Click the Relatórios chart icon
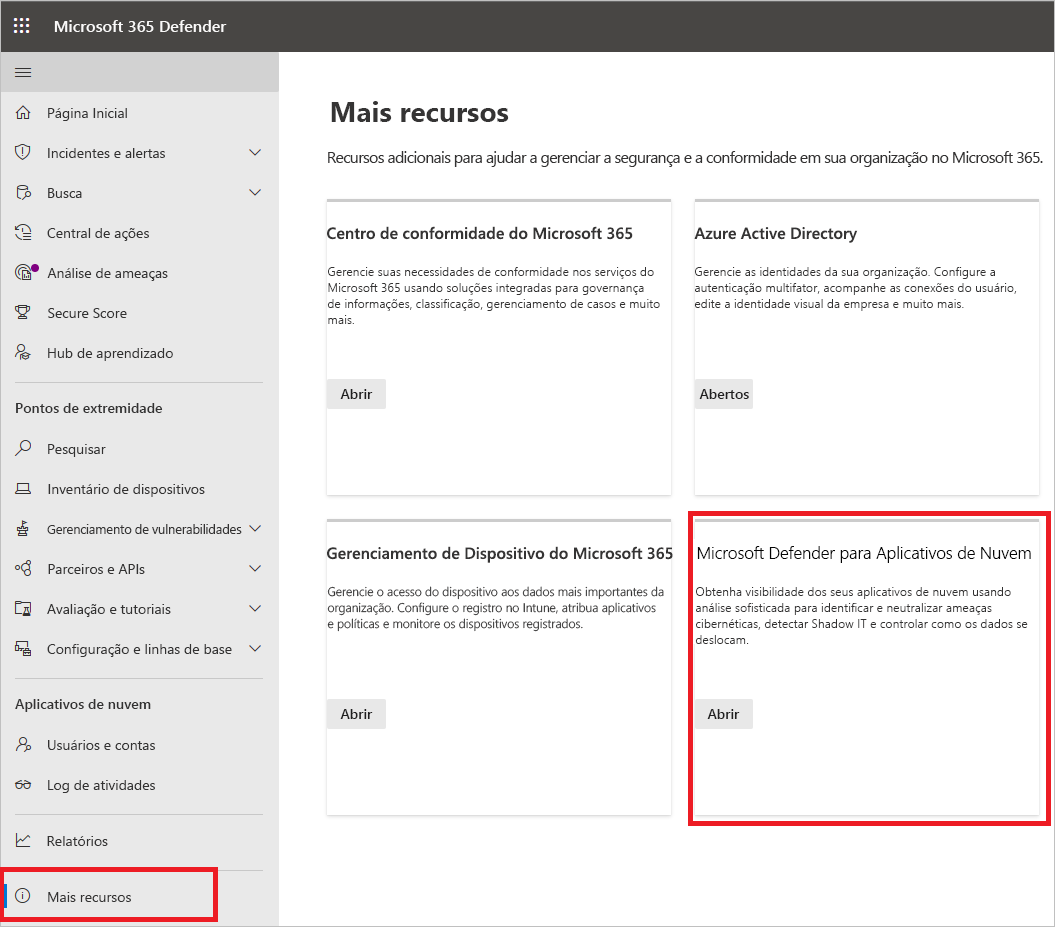The width and height of the screenshot is (1055, 927). click(x=23, y=840)
